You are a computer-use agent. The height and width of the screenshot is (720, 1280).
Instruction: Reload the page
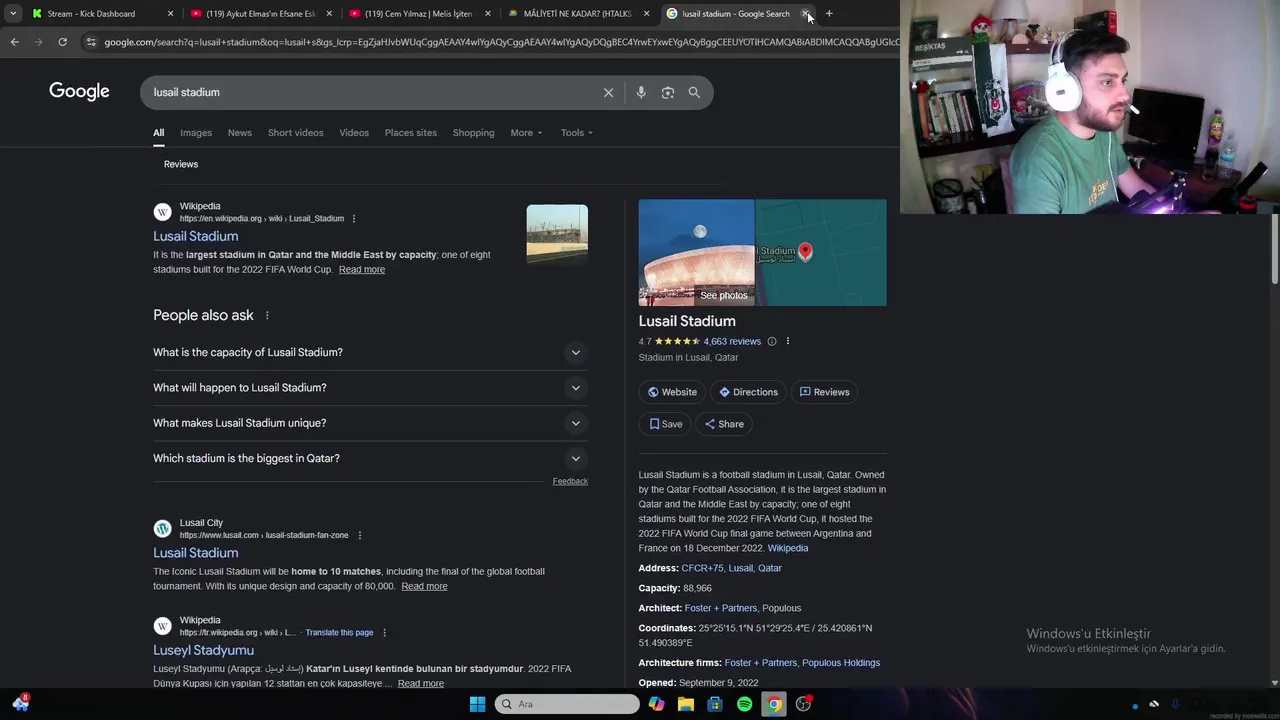tap(62, 42)
